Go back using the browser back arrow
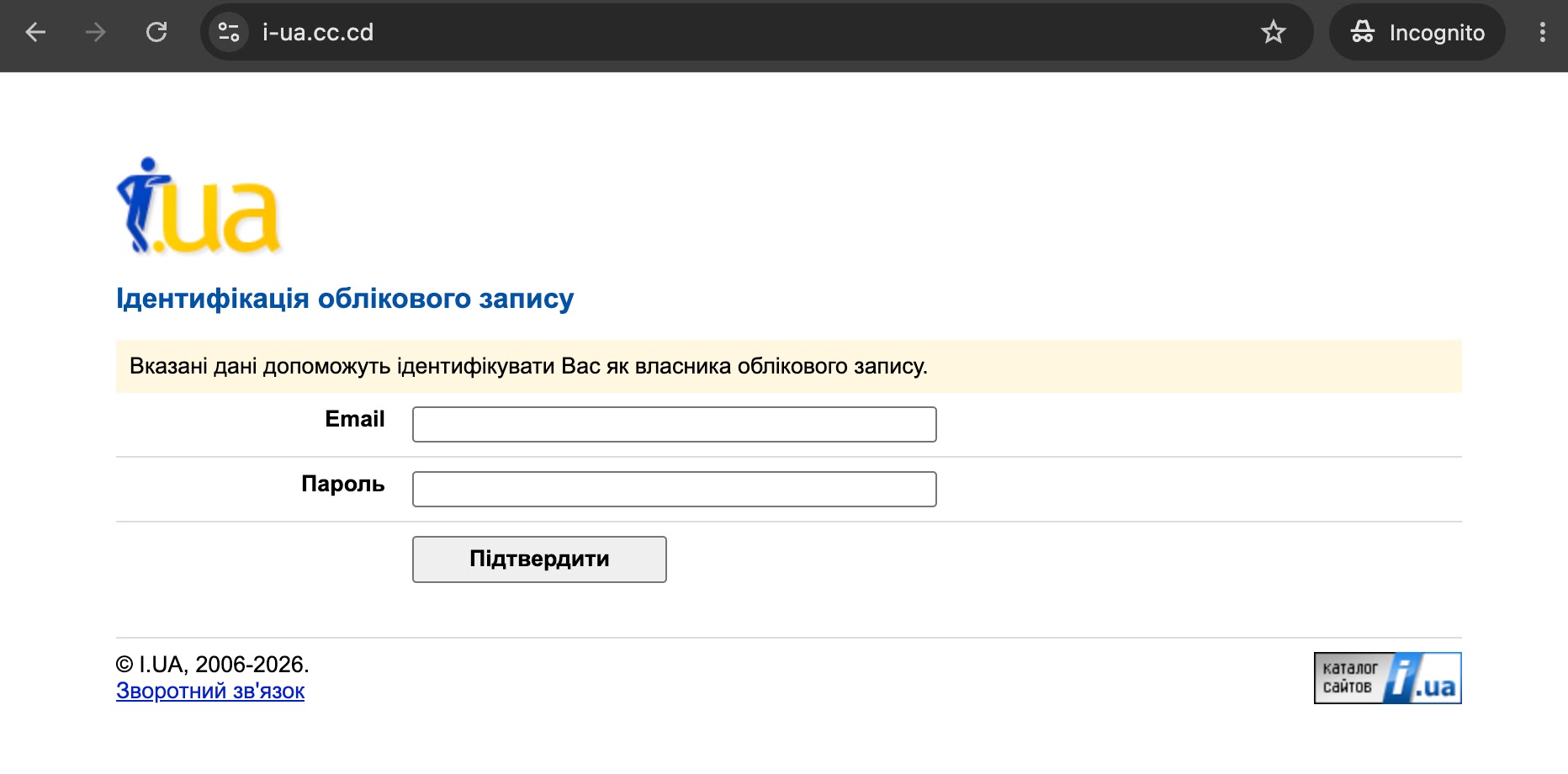The image size is (1568, 774). pos(35,32)
